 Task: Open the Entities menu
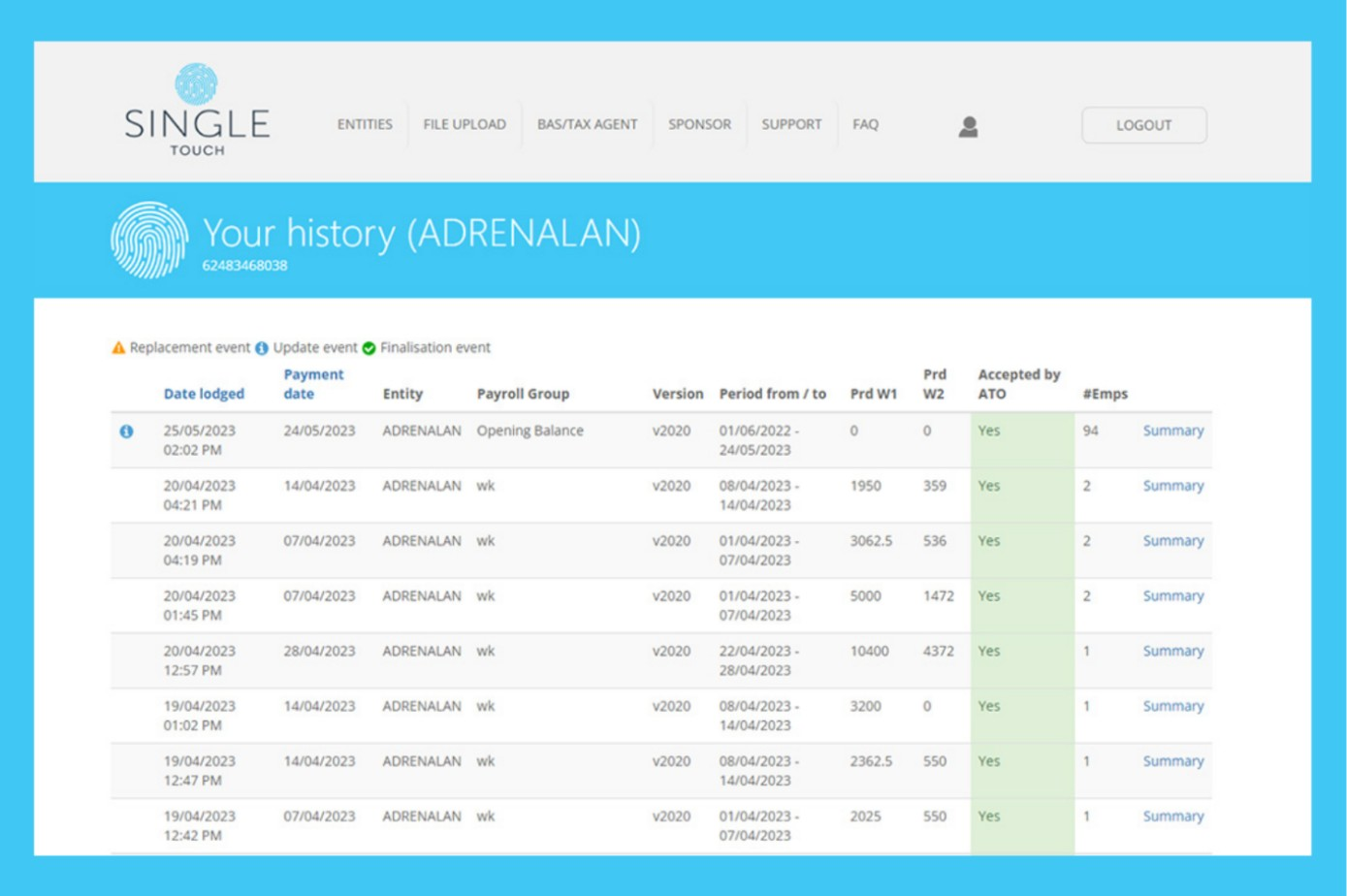tap(365, 124)
